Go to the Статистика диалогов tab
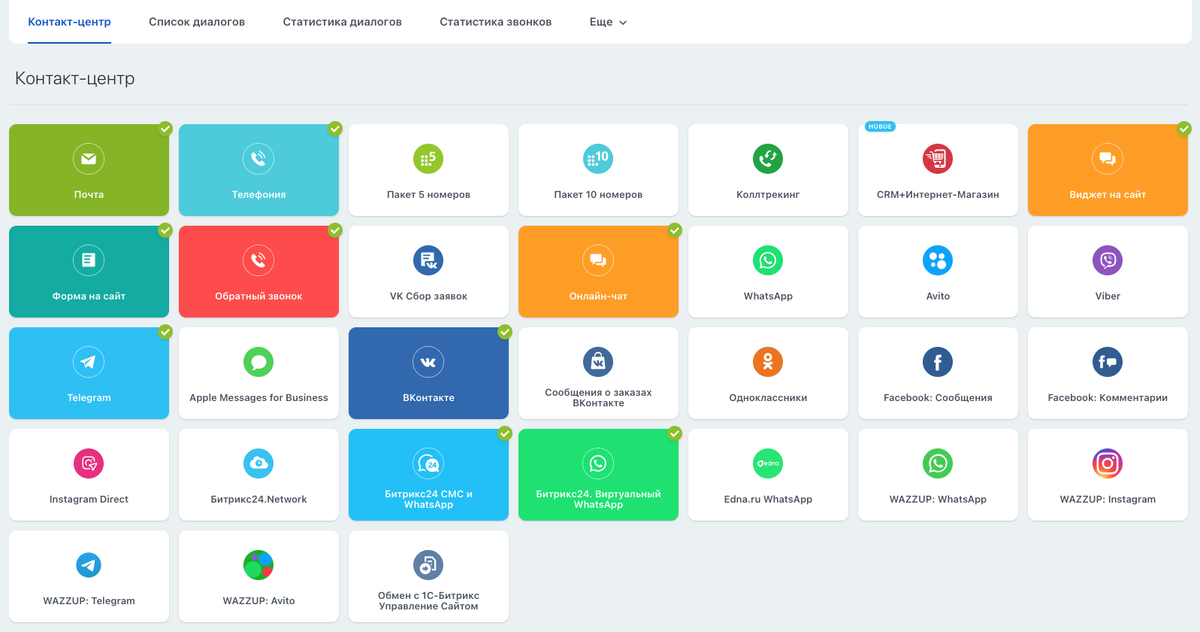The width and height of the screenshot is (1200, 632). click(342, 22)
